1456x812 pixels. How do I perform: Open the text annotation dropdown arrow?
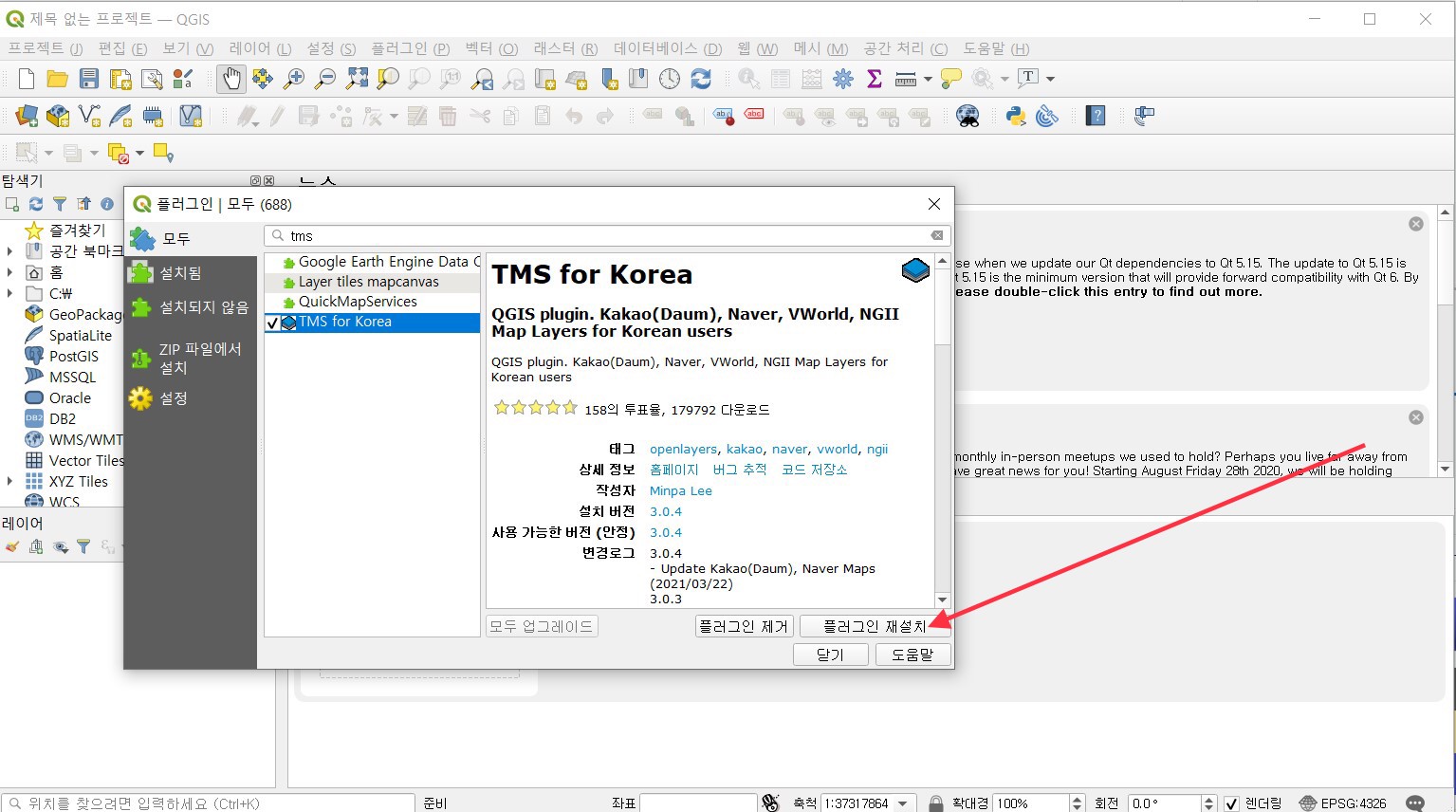[x=1050, y=79]
